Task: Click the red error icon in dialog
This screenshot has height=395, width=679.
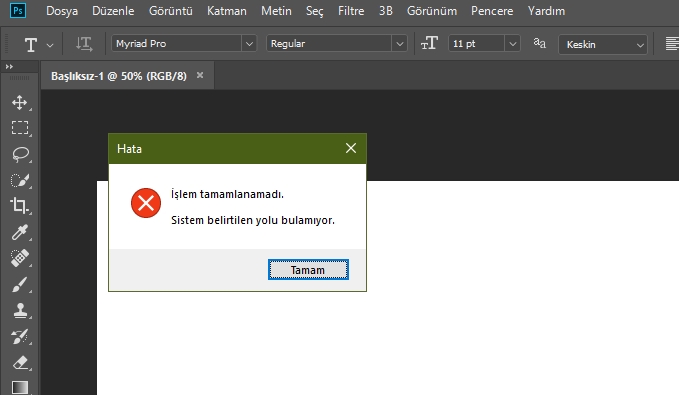Action: click(146, 203)
